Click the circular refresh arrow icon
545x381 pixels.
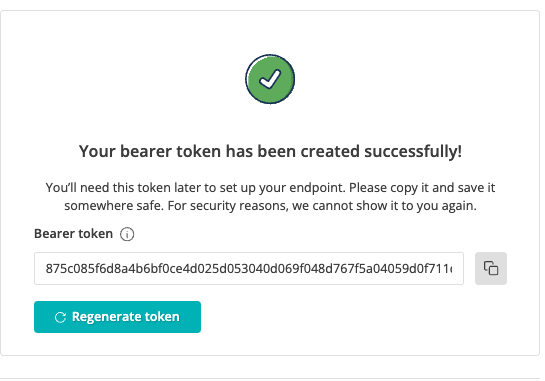pos(60,317)
